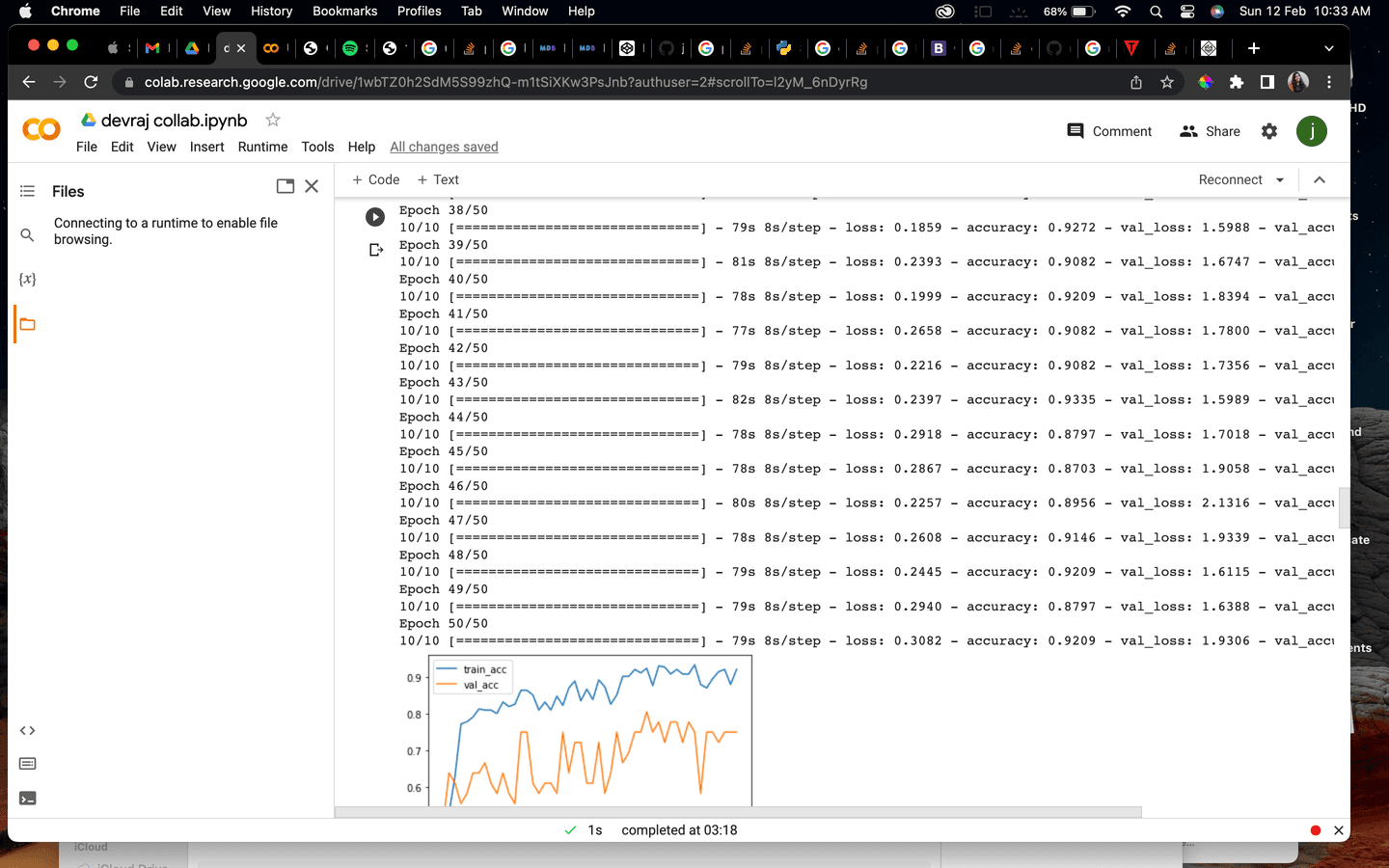Open Files panel in new tab

click(x=285, y=186)
